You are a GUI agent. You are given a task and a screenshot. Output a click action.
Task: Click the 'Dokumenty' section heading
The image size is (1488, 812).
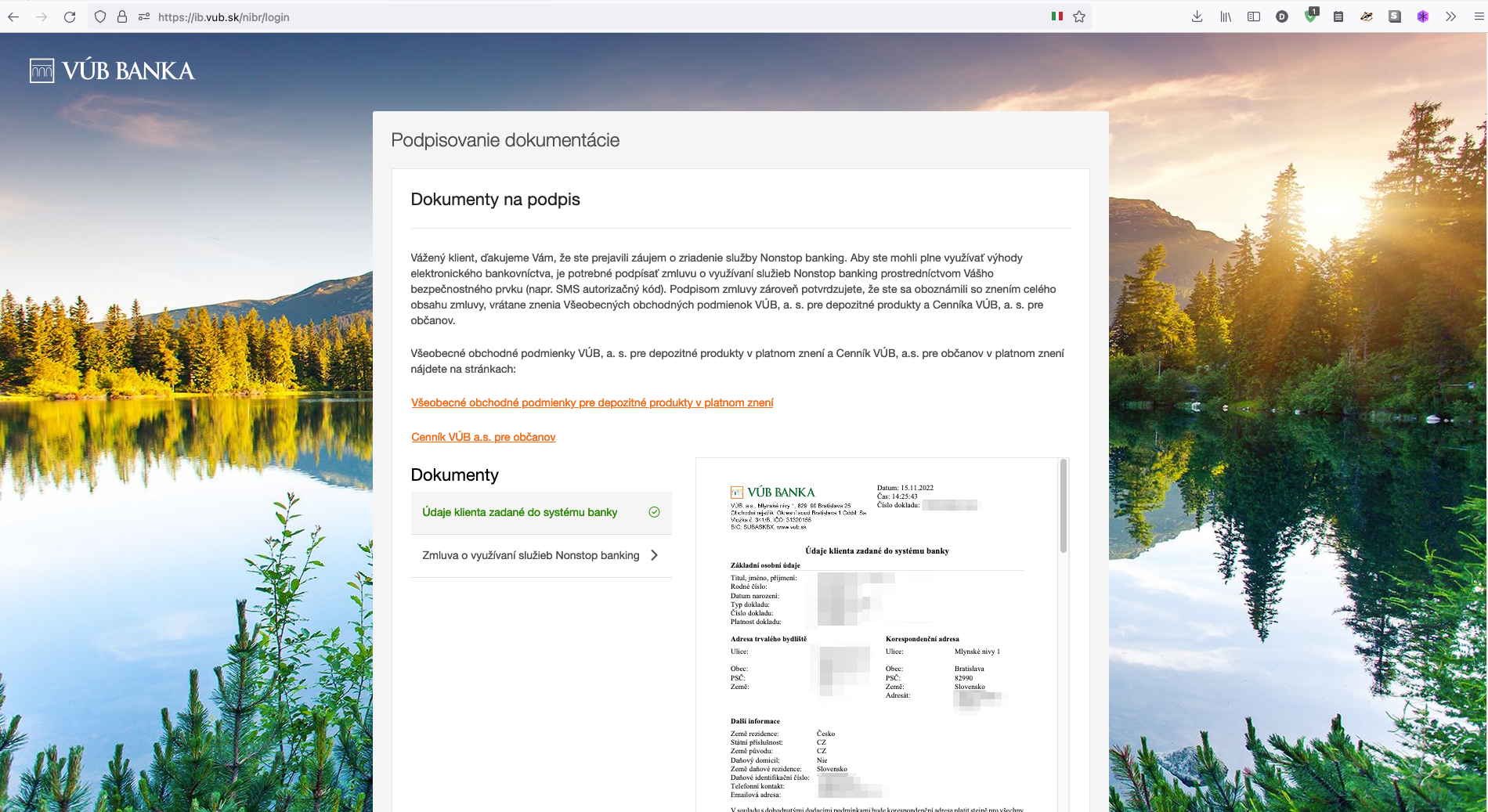click(x=454, y=475)
